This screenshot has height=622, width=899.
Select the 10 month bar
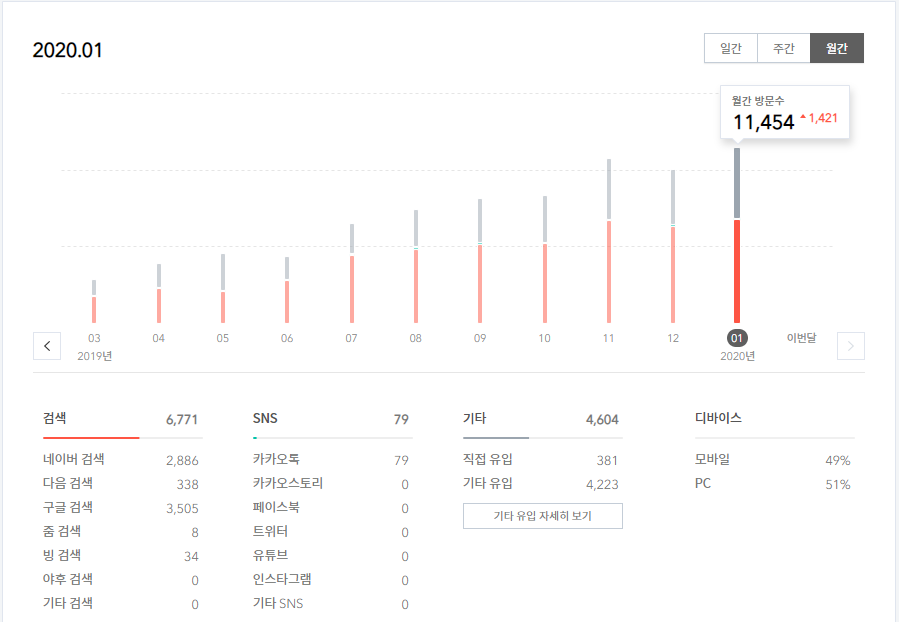coord(545,260)
